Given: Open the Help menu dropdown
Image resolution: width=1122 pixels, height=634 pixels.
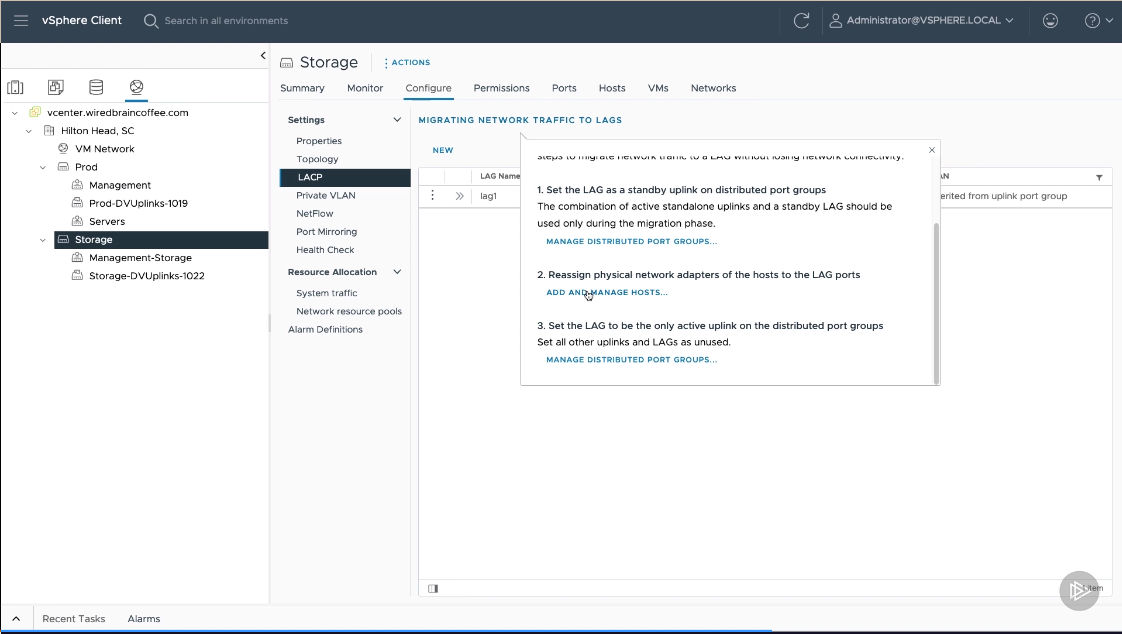Looking at the screenshot, I should coord(1098,20).
